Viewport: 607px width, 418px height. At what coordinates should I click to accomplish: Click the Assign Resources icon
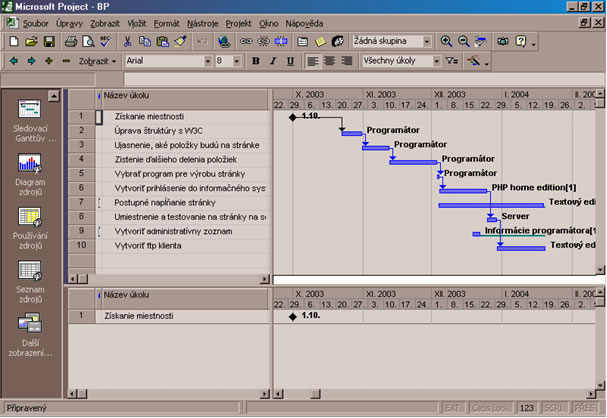338,41
